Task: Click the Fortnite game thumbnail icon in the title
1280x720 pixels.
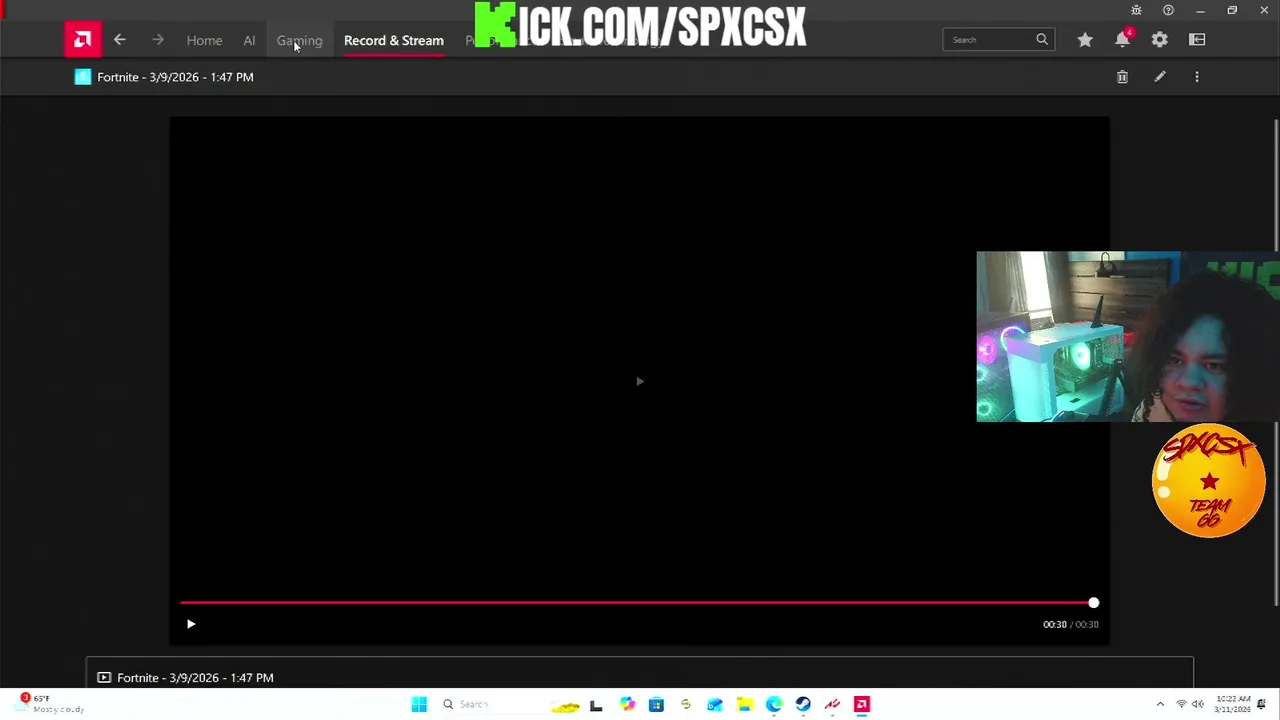Action: click(x=82, y=77)
